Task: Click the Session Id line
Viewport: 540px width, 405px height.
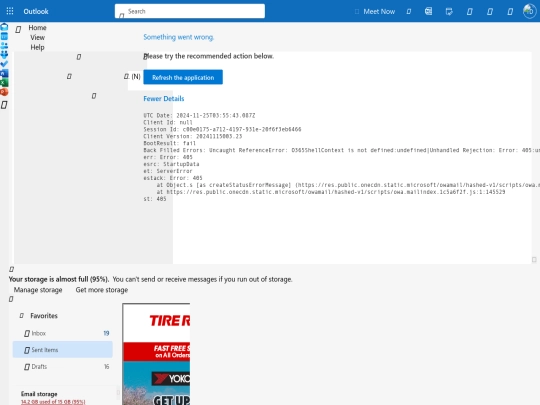Action: tap(222, 129)
